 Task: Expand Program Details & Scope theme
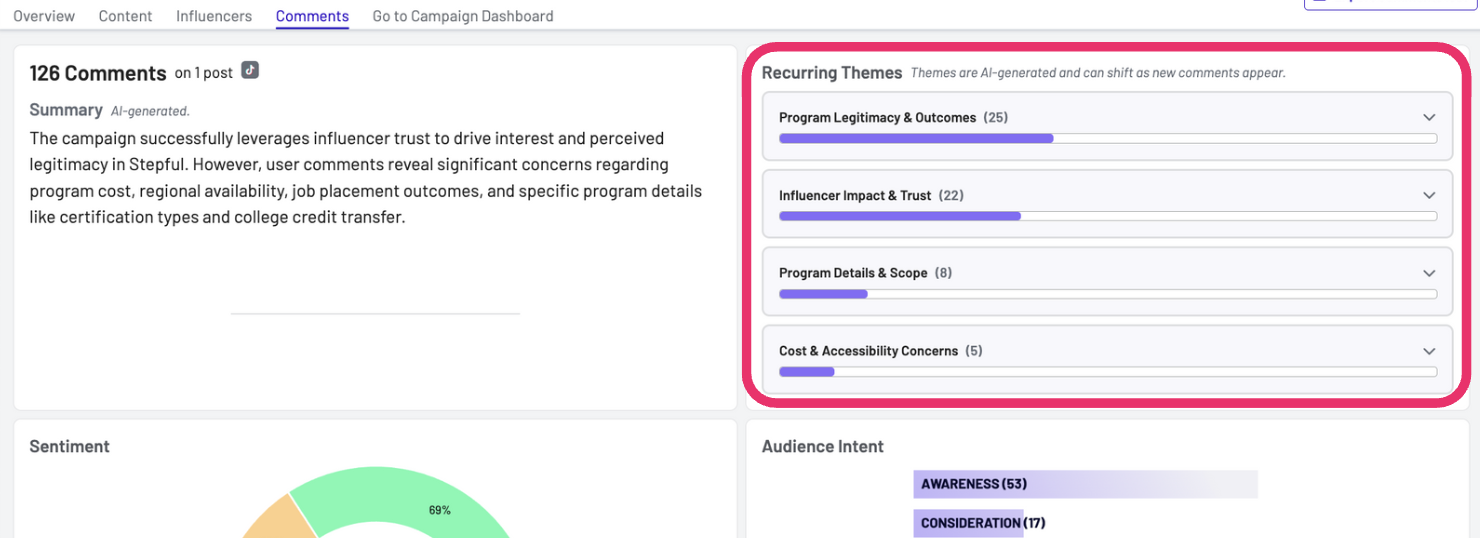point(1429,273)
